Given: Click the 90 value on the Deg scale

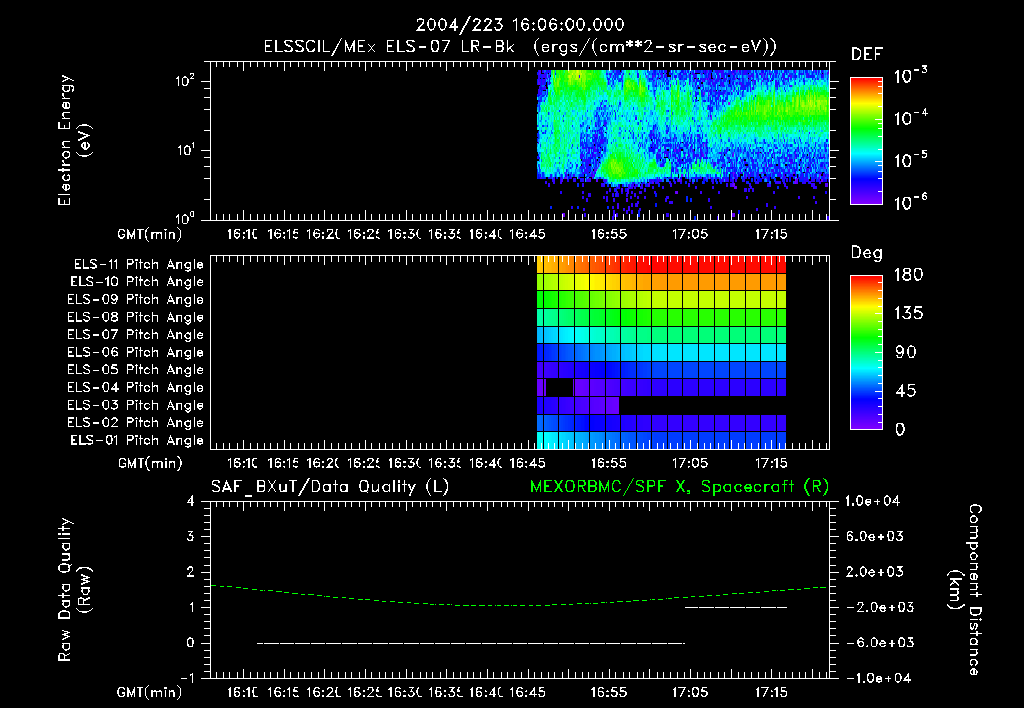Looking at the screenshot, I should coord(906,352).
